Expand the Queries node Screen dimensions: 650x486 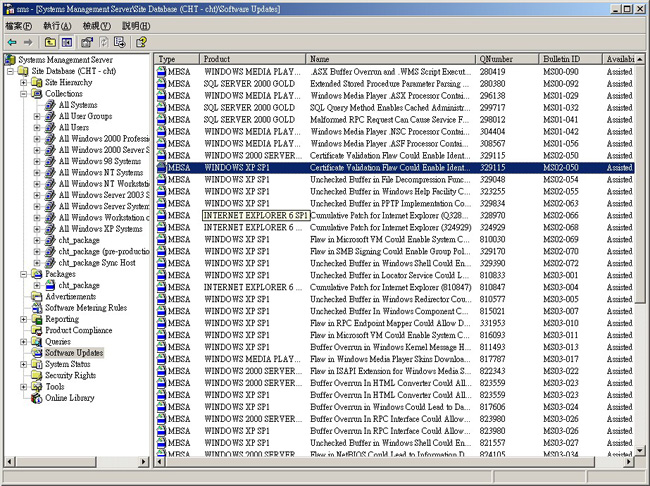point(24,342)
